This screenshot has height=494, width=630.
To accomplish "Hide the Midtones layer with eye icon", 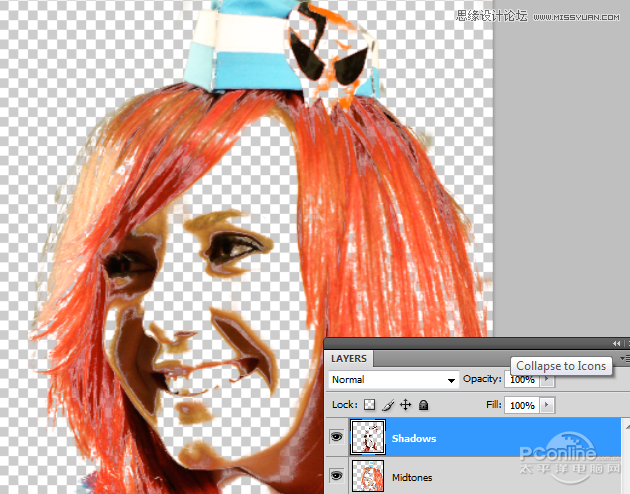I will (x=335, y=476).
